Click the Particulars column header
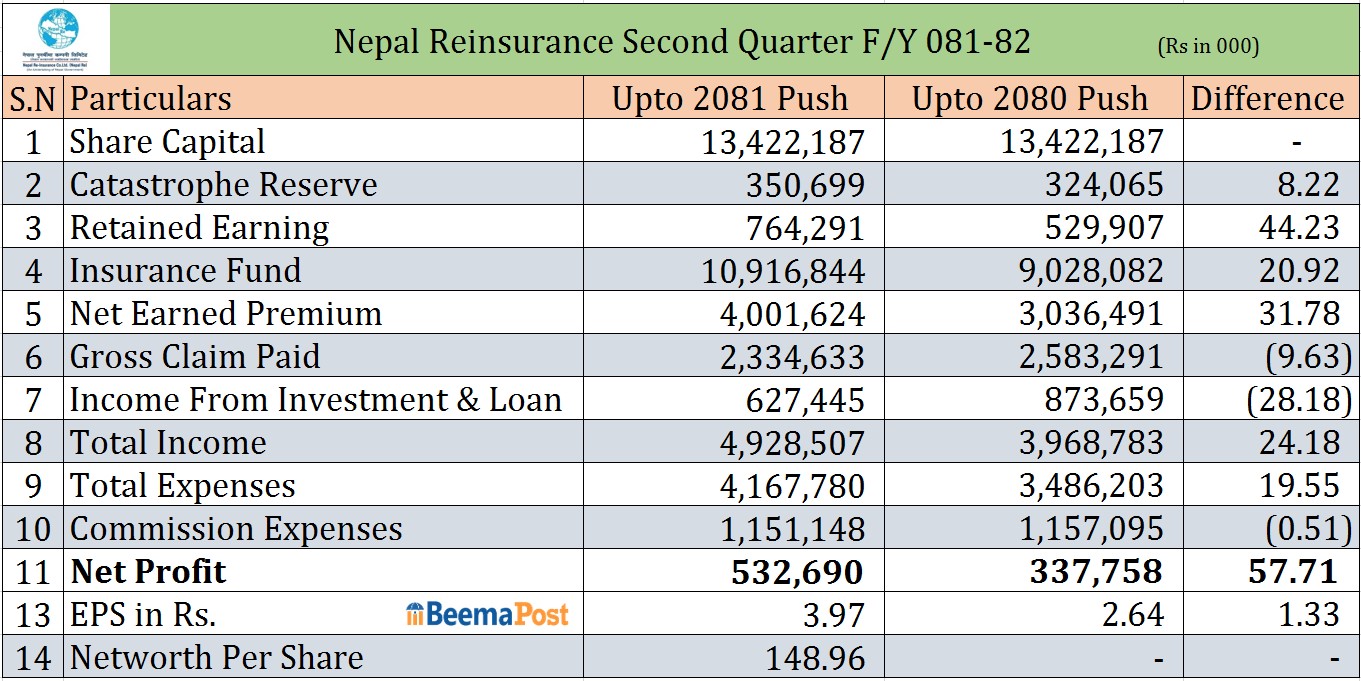The height and width of the screenshot is (681, 1361). (x=151, y=99)
